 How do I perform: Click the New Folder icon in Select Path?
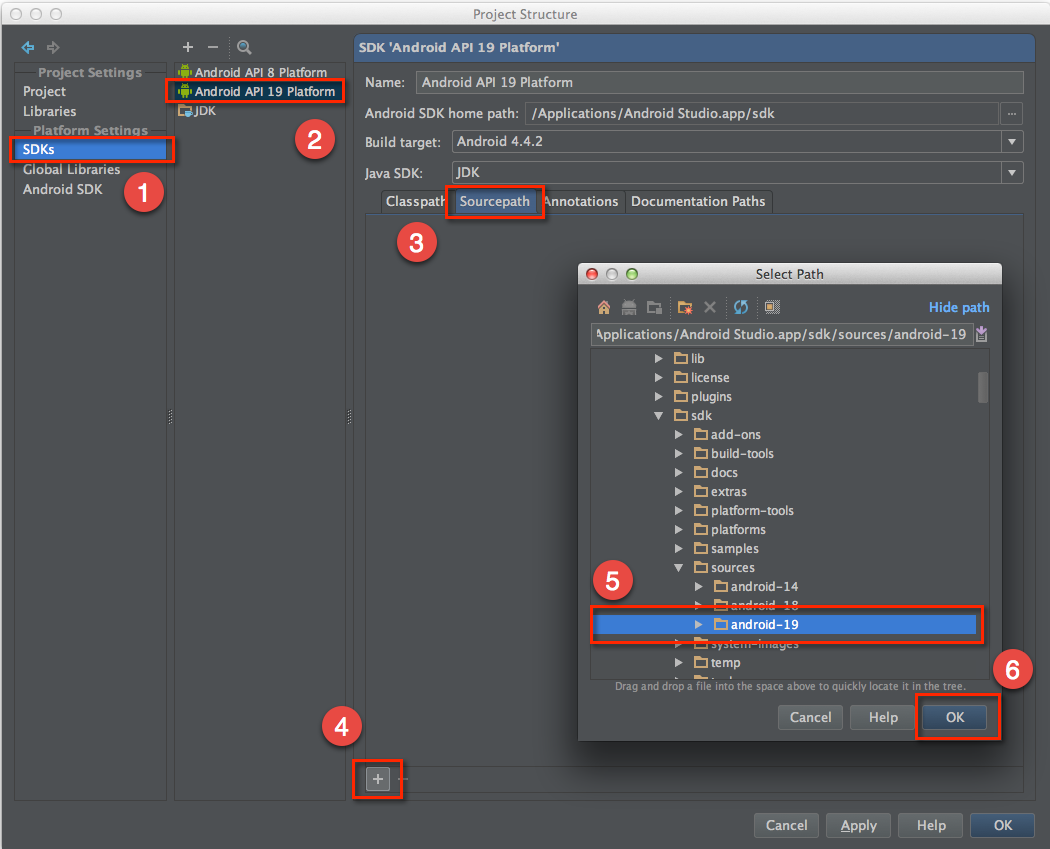pos(685,307)
